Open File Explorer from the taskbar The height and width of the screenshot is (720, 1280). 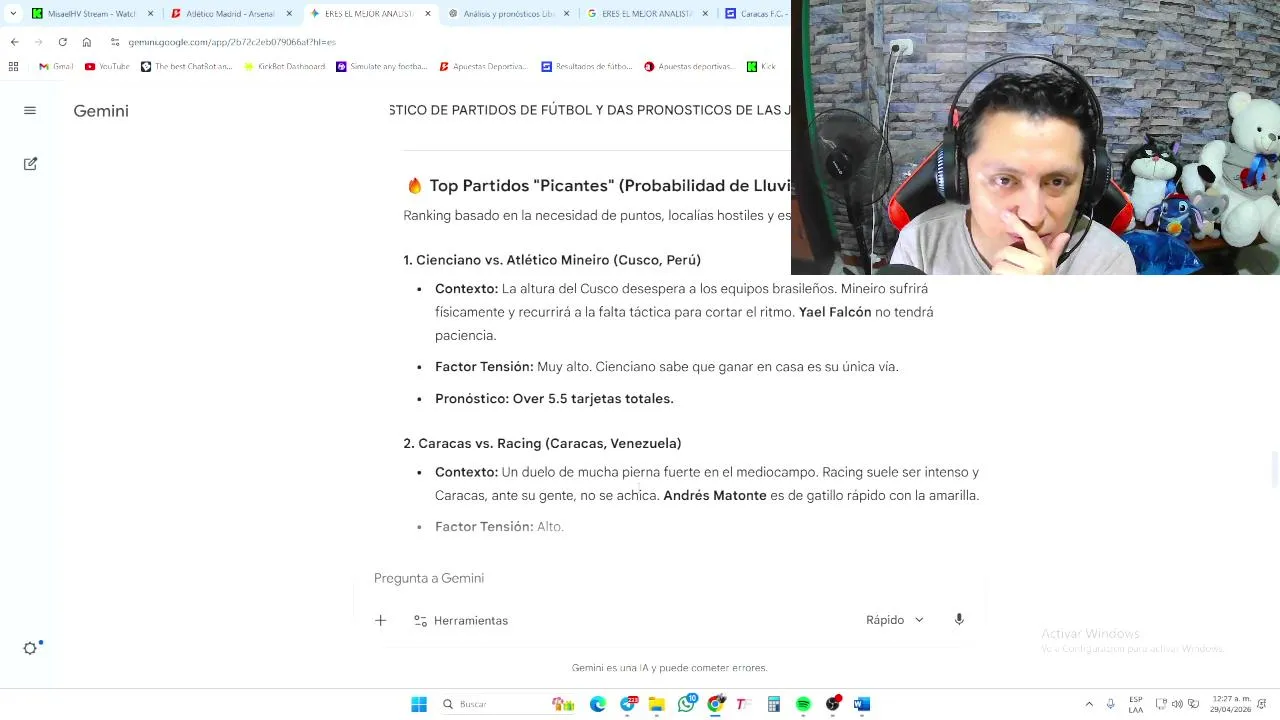[x=657, y=704]
